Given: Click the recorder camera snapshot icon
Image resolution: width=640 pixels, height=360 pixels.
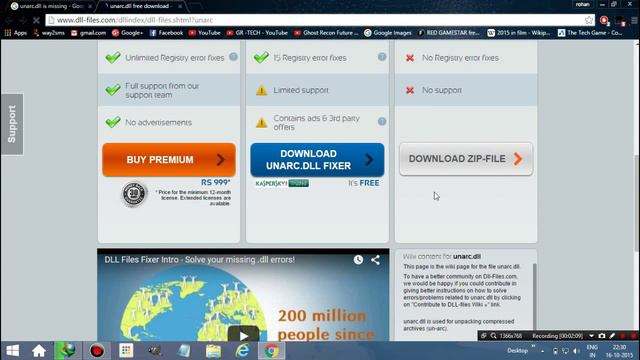Looking at the screenshot, I should pyautogui.click(x=602, y=336).
